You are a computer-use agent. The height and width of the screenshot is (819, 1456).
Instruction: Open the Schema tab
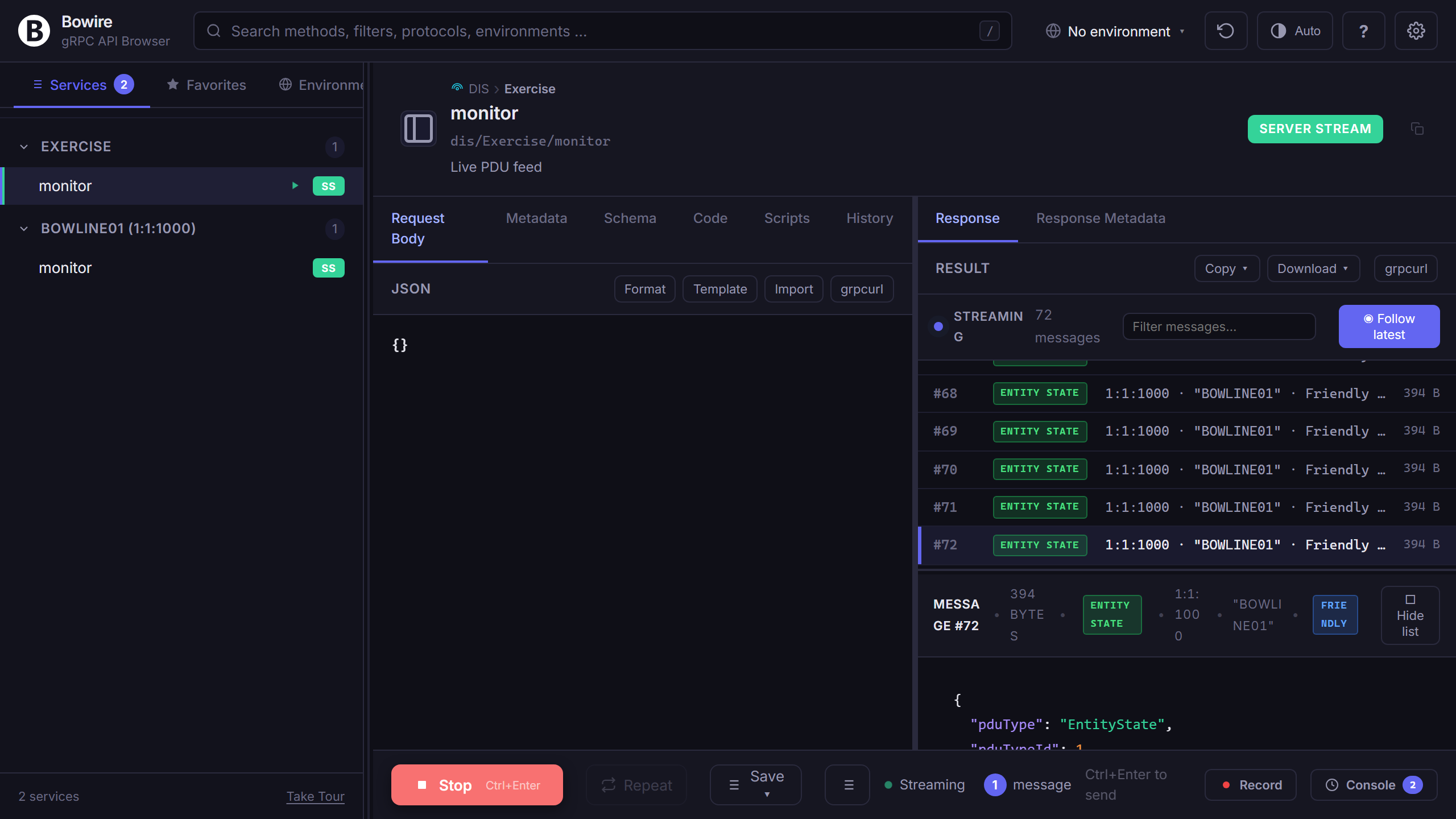630,218
